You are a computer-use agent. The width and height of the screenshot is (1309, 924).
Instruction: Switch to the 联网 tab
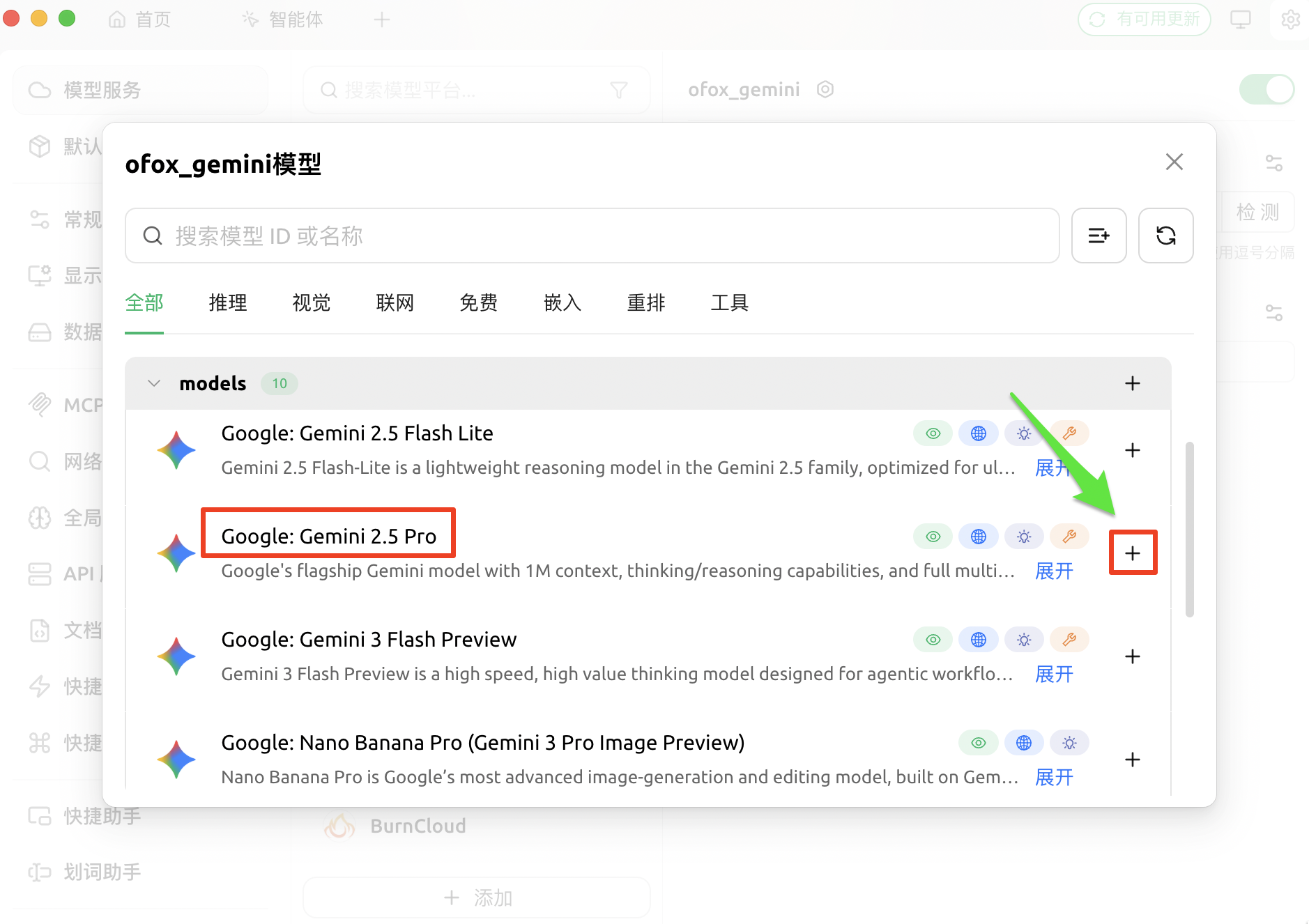pos(395,302)
